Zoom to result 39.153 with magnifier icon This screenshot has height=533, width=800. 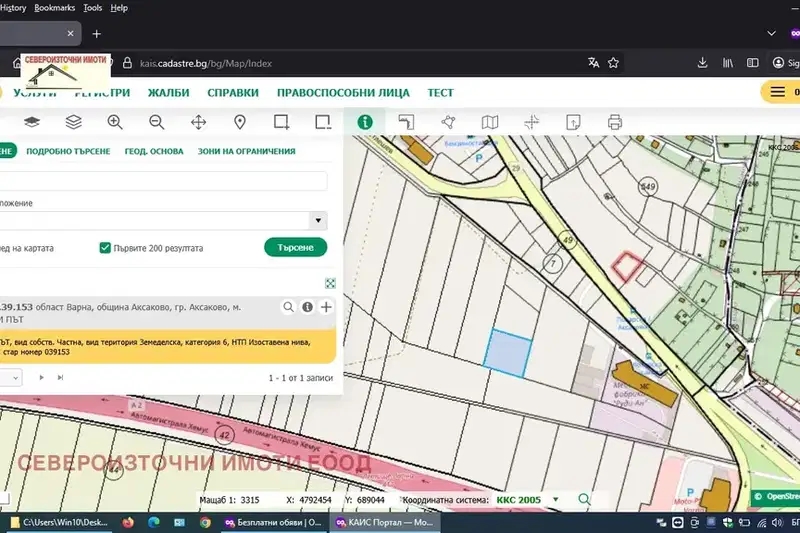(289, 307)
